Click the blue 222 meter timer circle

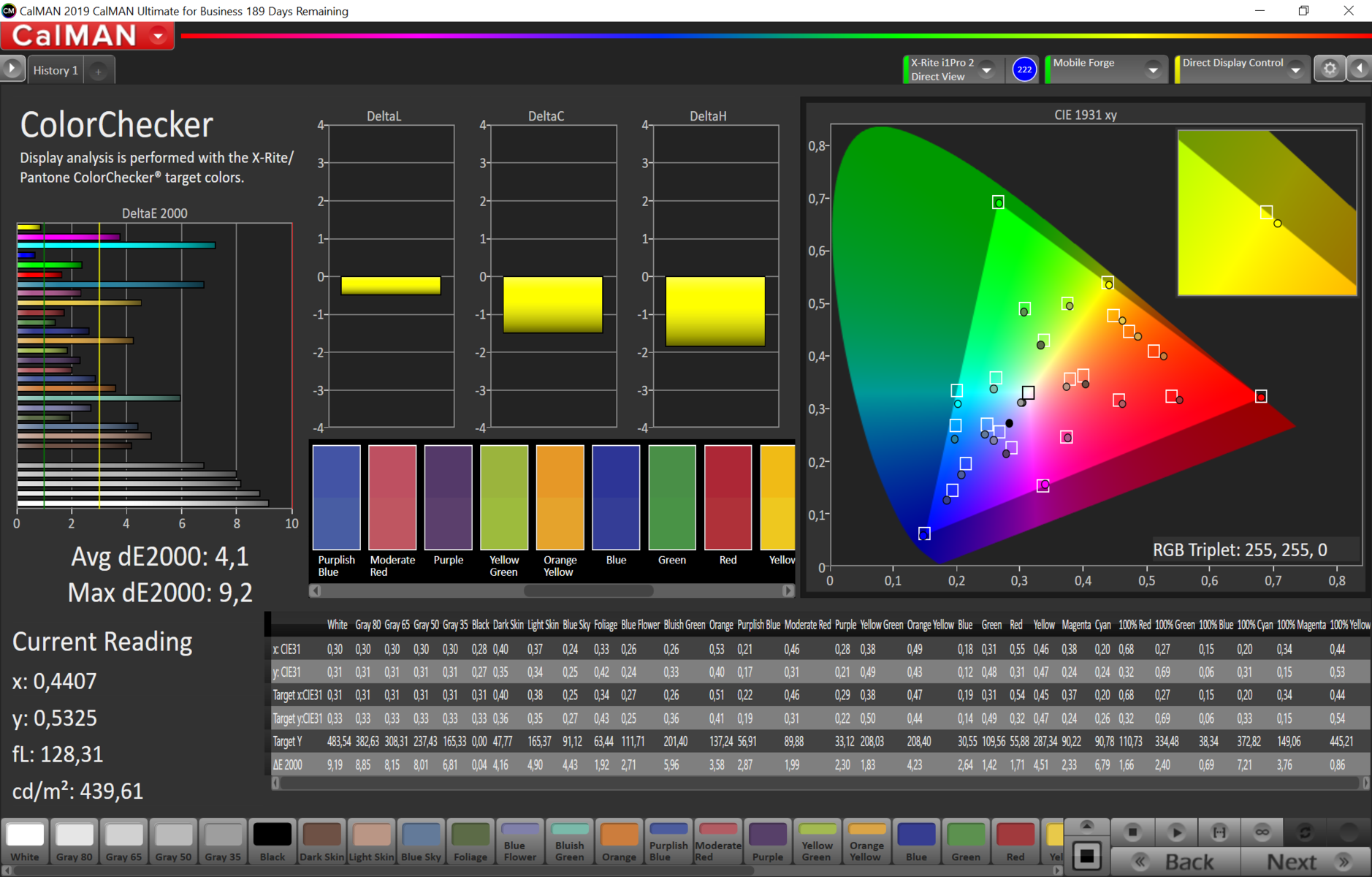(x=1024, y=69)
